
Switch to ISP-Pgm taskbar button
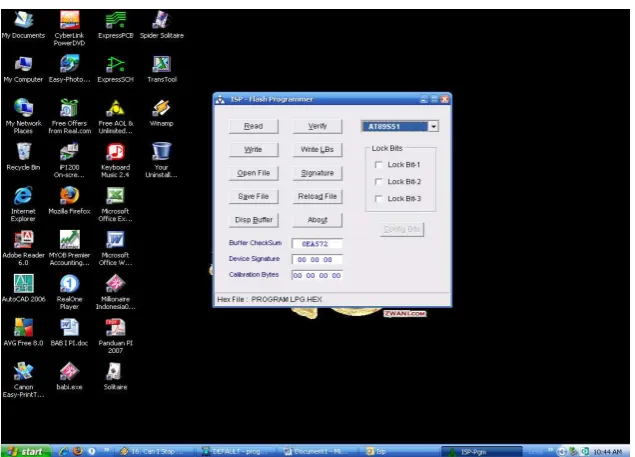pyautogui.click(x=481, y=451)
